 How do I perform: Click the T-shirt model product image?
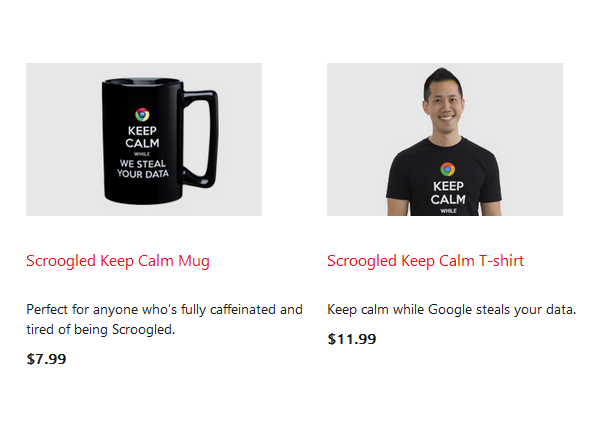click(445, 139)
